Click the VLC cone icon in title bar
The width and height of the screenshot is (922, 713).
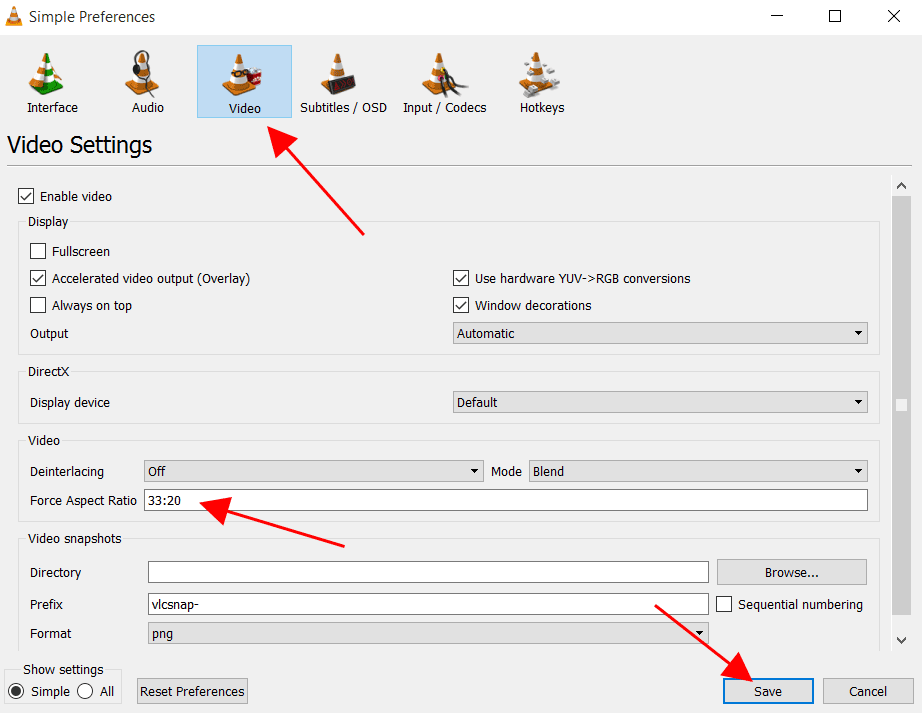pyautogui.click(x=14, y=17)
